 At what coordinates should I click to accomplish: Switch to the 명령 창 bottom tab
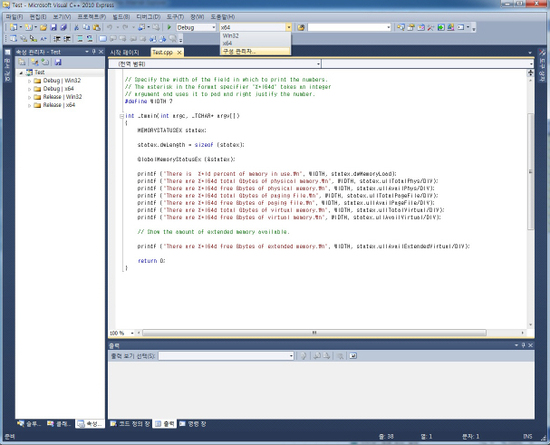(193, 424)
